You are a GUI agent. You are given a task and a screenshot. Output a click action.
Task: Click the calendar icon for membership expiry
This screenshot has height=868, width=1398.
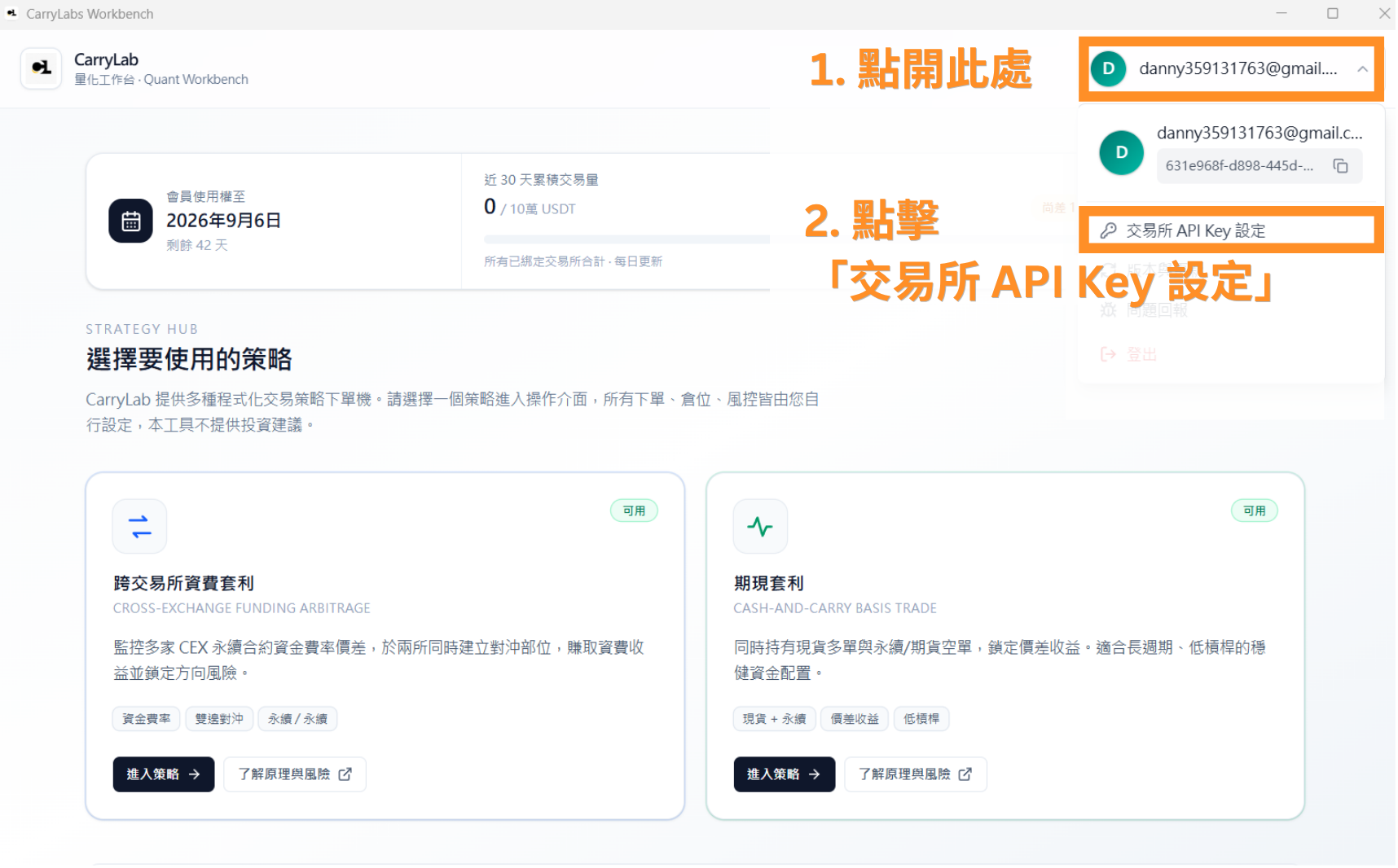click(130, 221)
